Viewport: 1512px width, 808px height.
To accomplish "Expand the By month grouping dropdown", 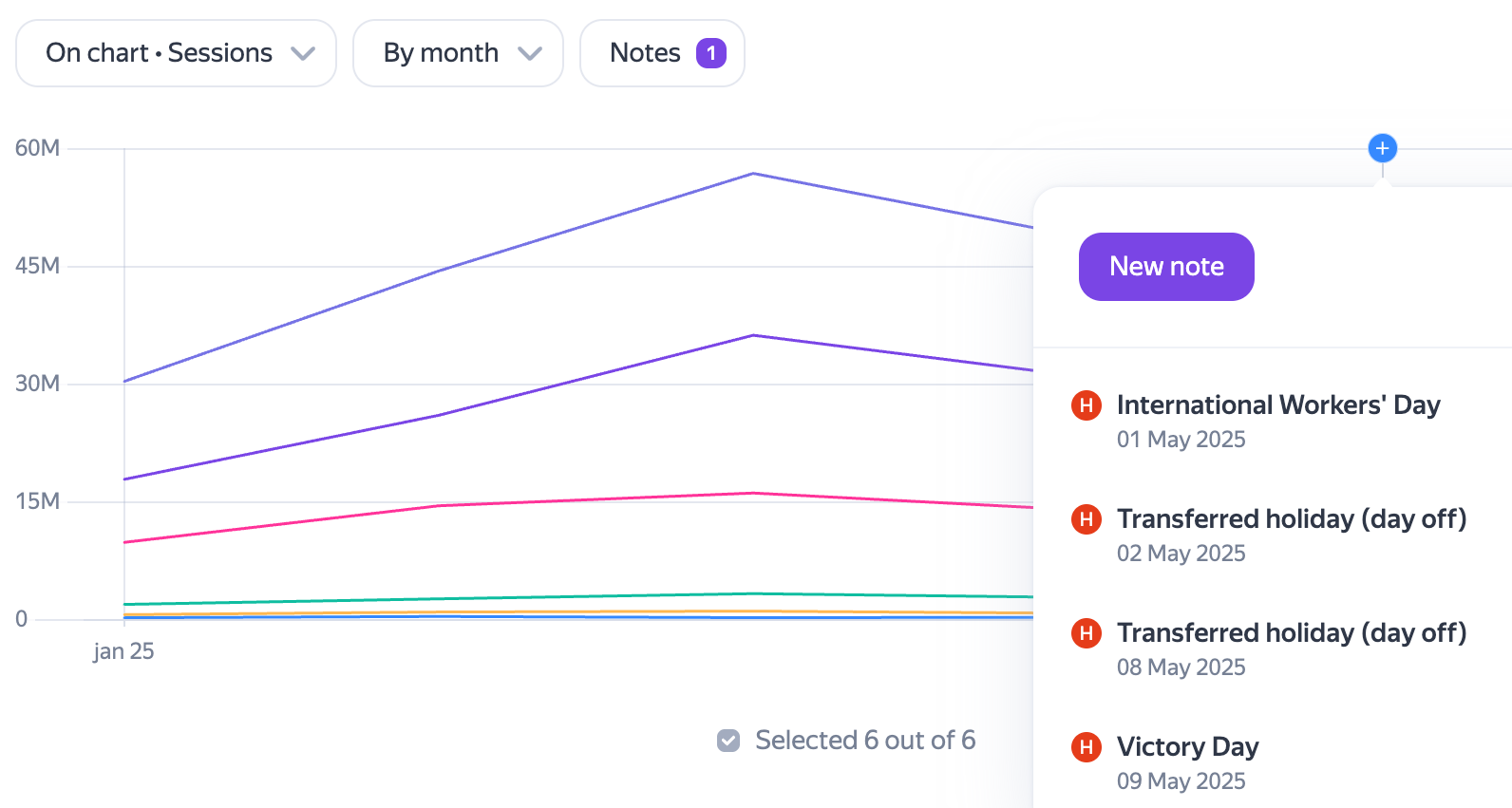I will coord(459,53).
